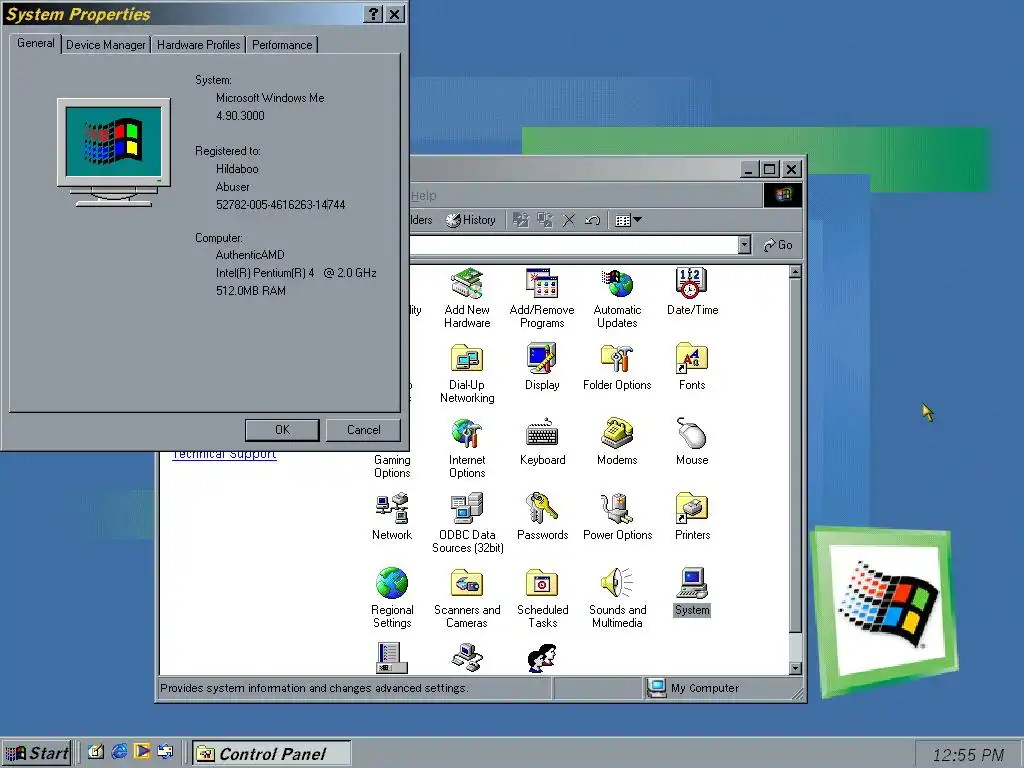Screen dimensions: 1024x768
Task: Click the My Computer status bar zone
Action: coord(722,688)
